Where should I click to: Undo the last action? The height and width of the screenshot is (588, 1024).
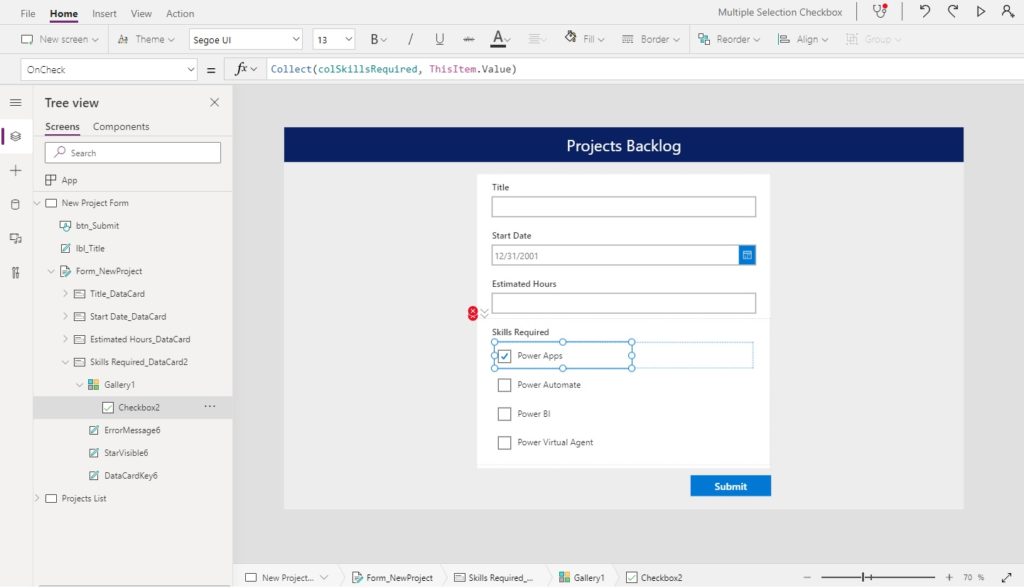(925, 12)
